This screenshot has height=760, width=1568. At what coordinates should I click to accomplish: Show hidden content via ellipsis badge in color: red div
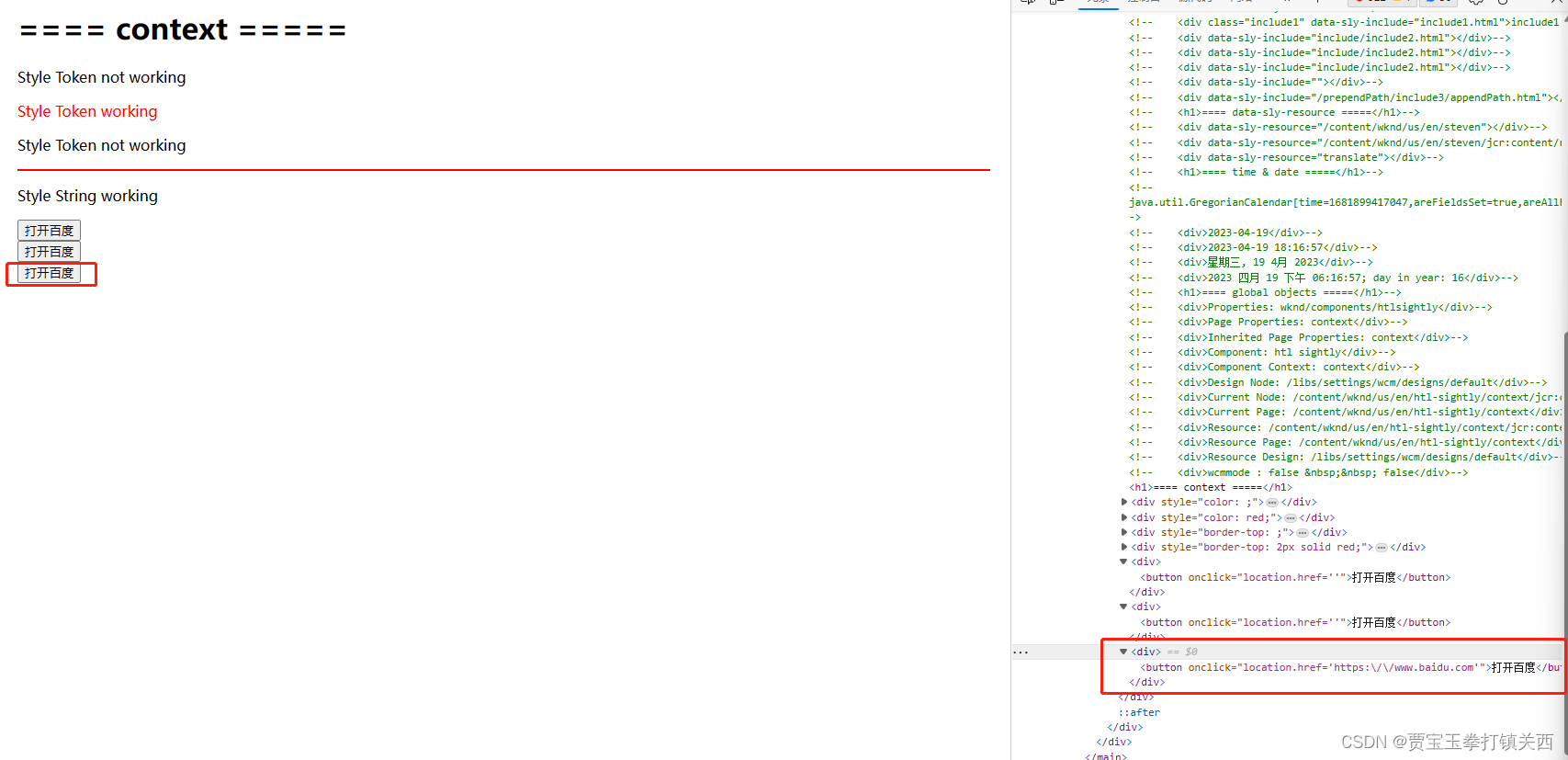coord(1291,518)
